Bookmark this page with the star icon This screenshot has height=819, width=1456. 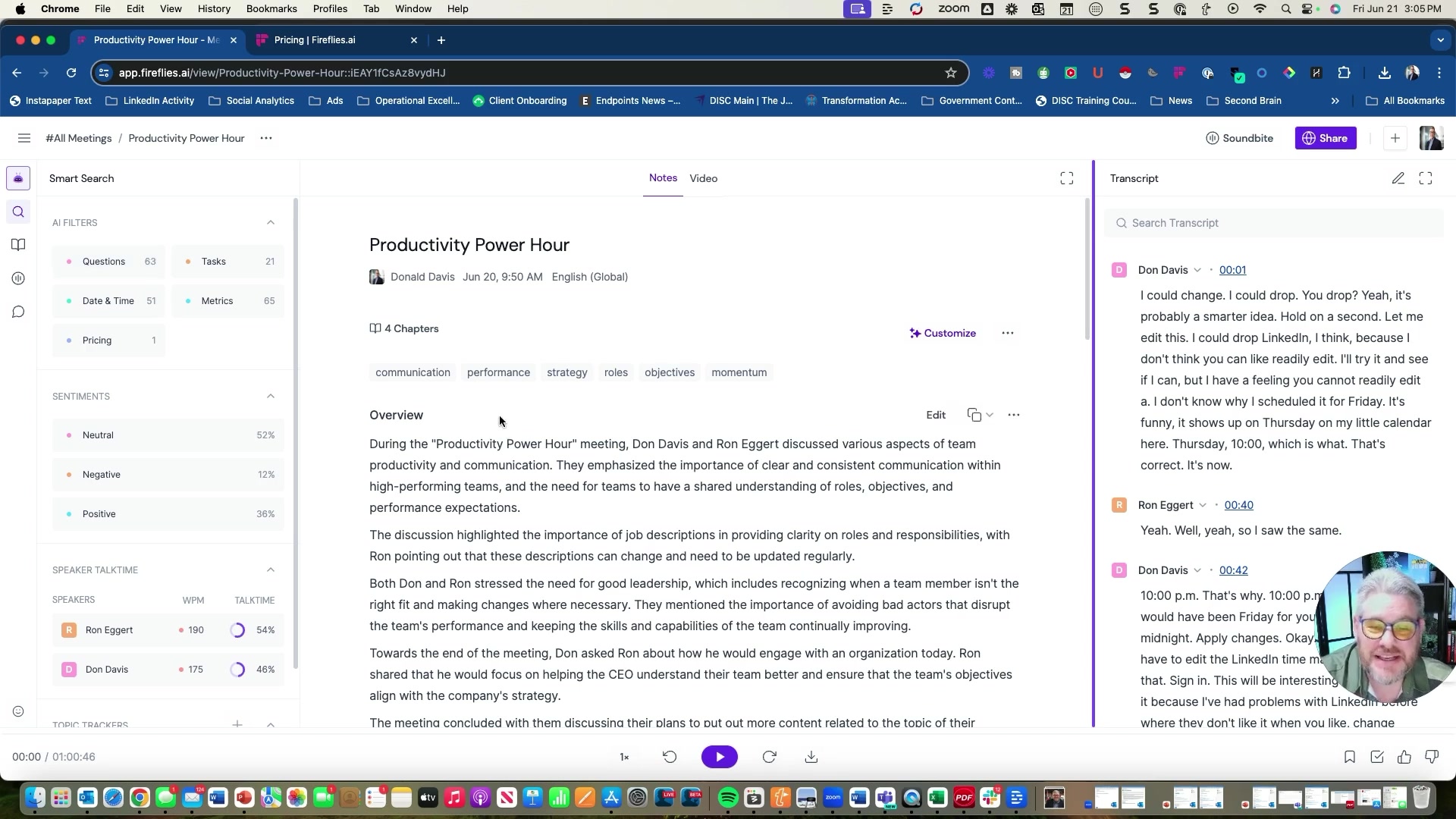tap(950, 73)
